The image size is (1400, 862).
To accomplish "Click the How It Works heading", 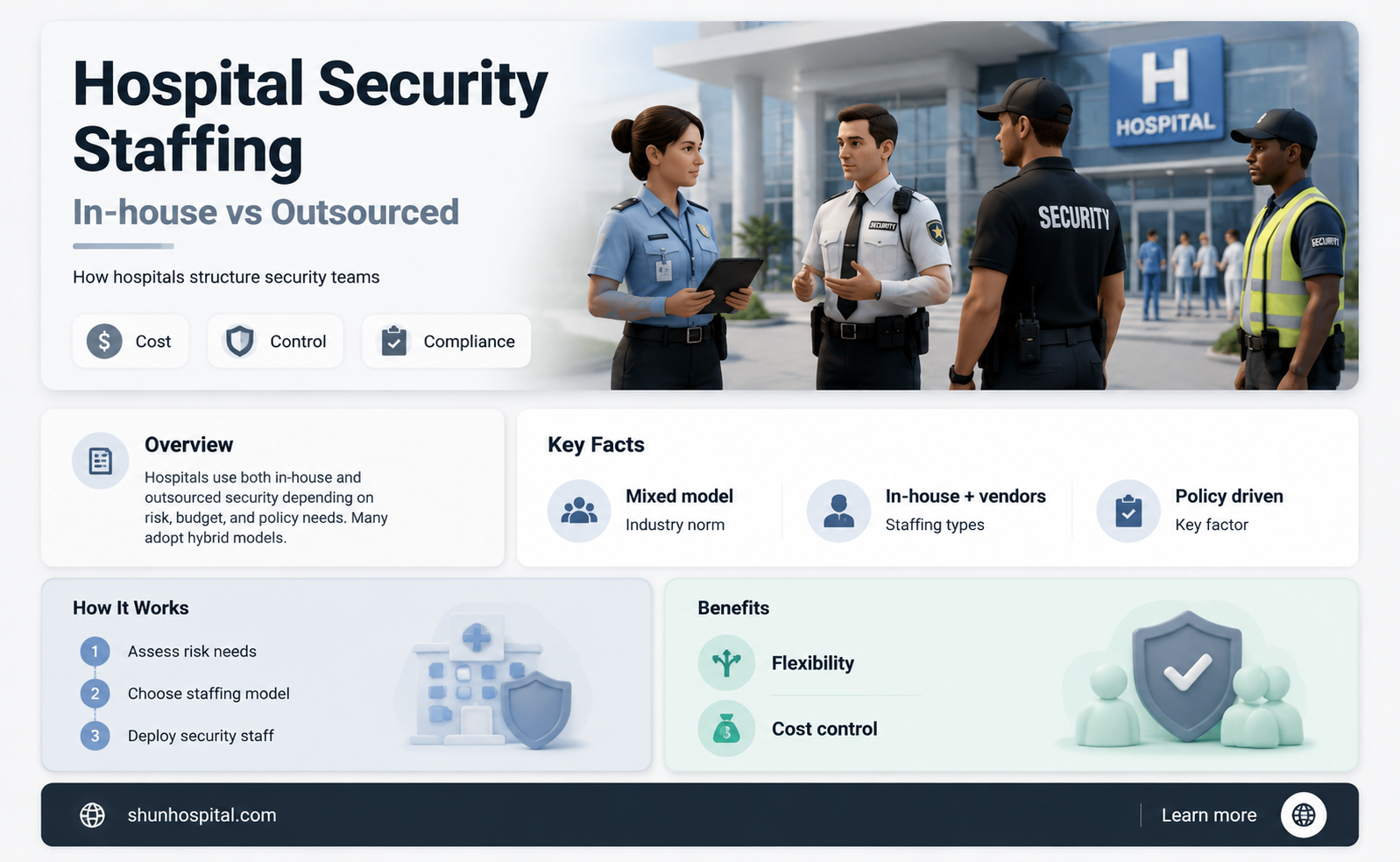I will pos(131,608).
